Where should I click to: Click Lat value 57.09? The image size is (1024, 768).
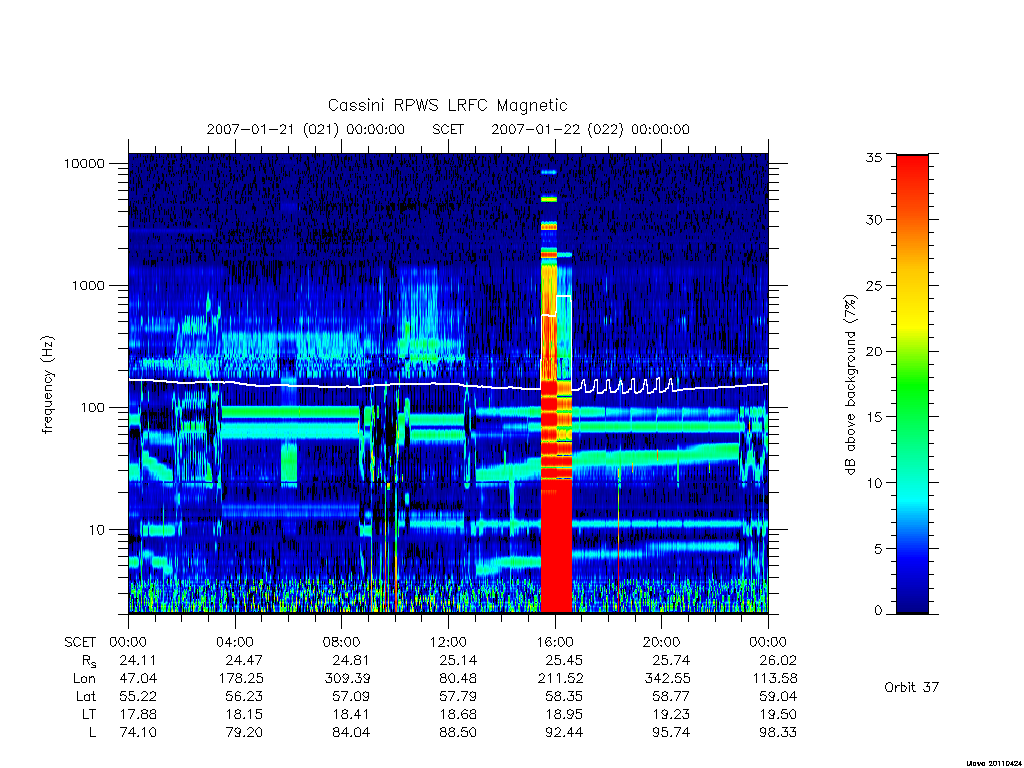pyautogui.click(x=351, y=697)
